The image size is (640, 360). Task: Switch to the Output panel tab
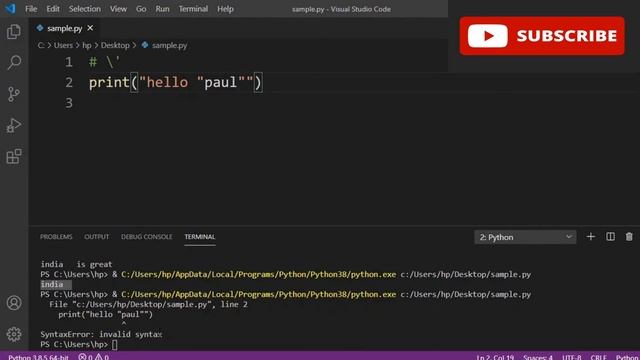point(96,237)
